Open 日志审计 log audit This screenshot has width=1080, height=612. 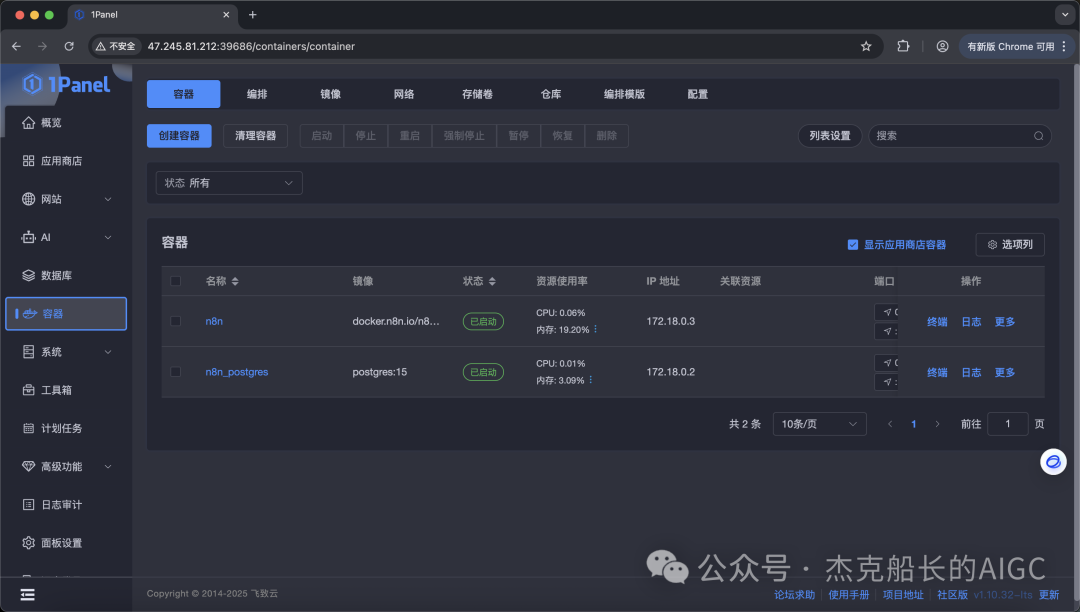(52, 505)
